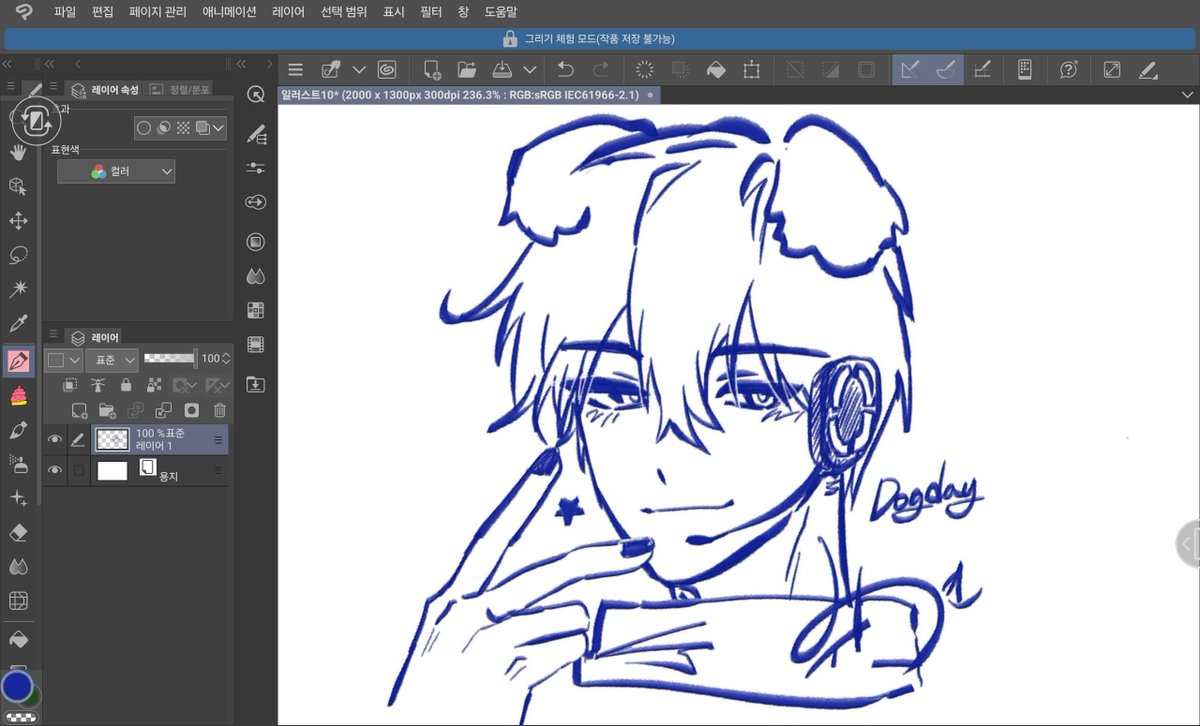Open Quick Access panel icon
Image resolution: width=1200 pixels, height=726 pixels.
pos(256,94)
